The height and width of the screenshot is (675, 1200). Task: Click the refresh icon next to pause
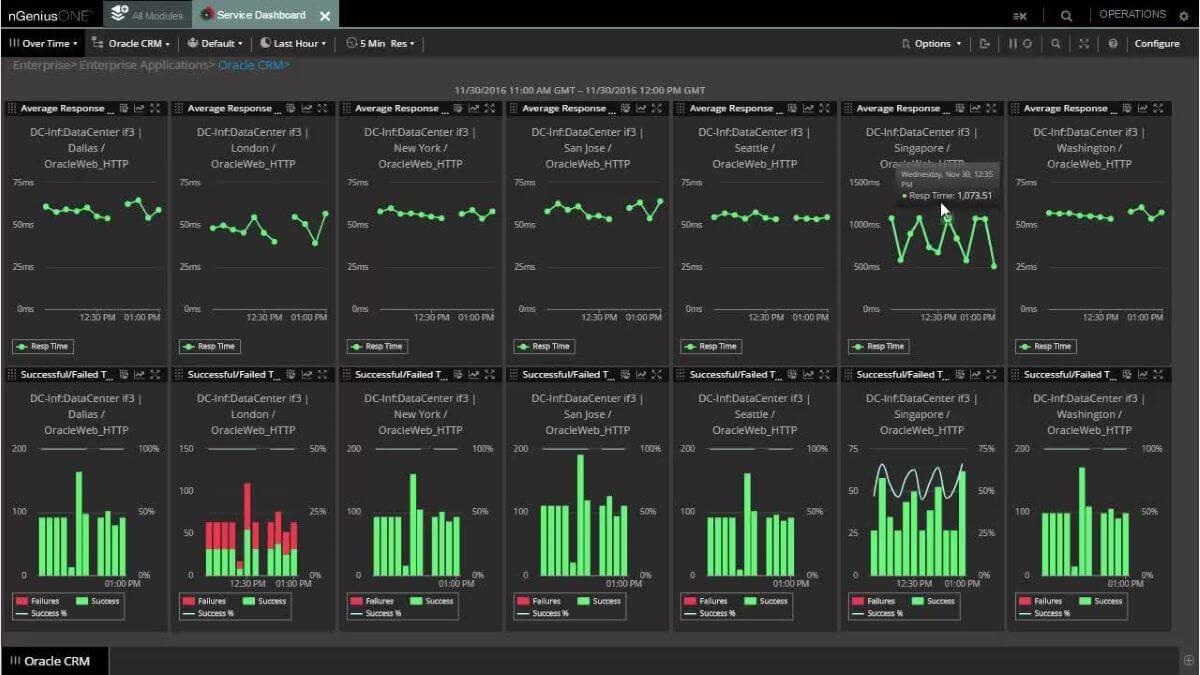click(1028, 44)
